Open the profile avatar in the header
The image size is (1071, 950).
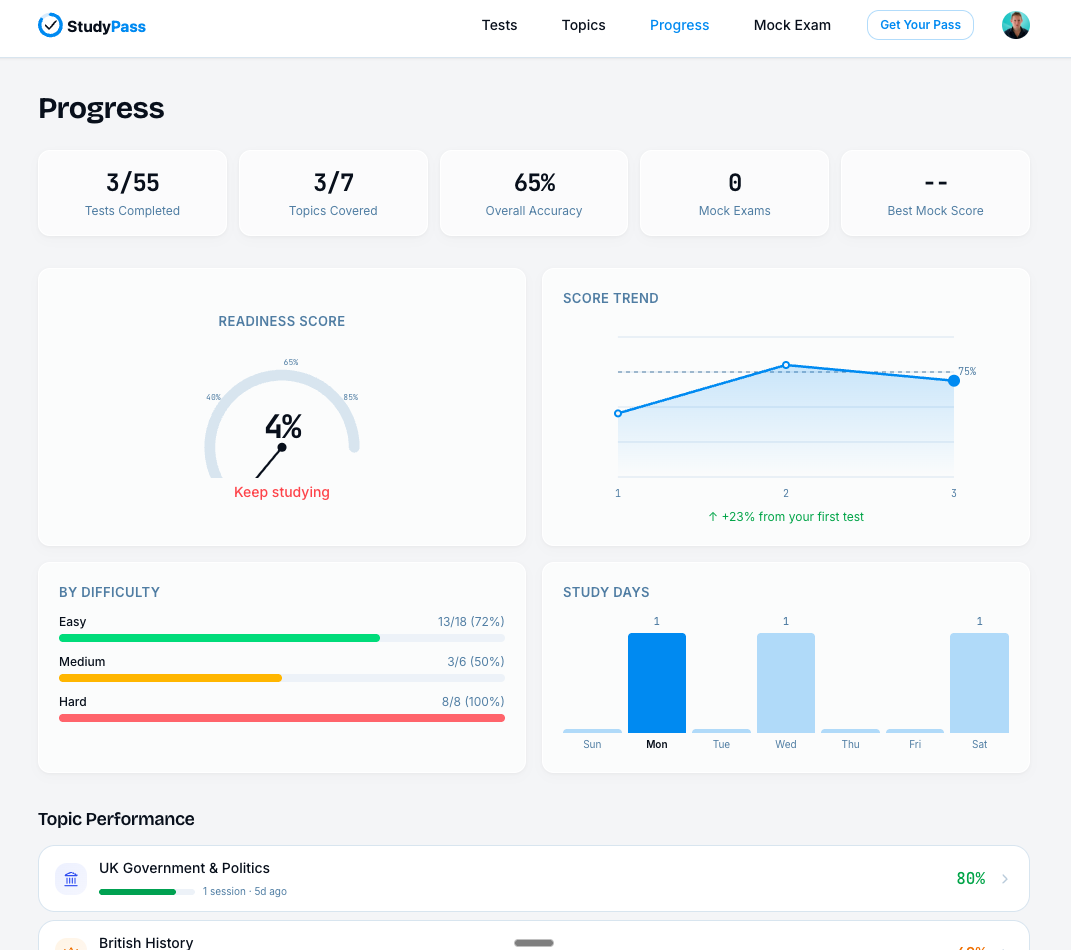click(1016, 24)
